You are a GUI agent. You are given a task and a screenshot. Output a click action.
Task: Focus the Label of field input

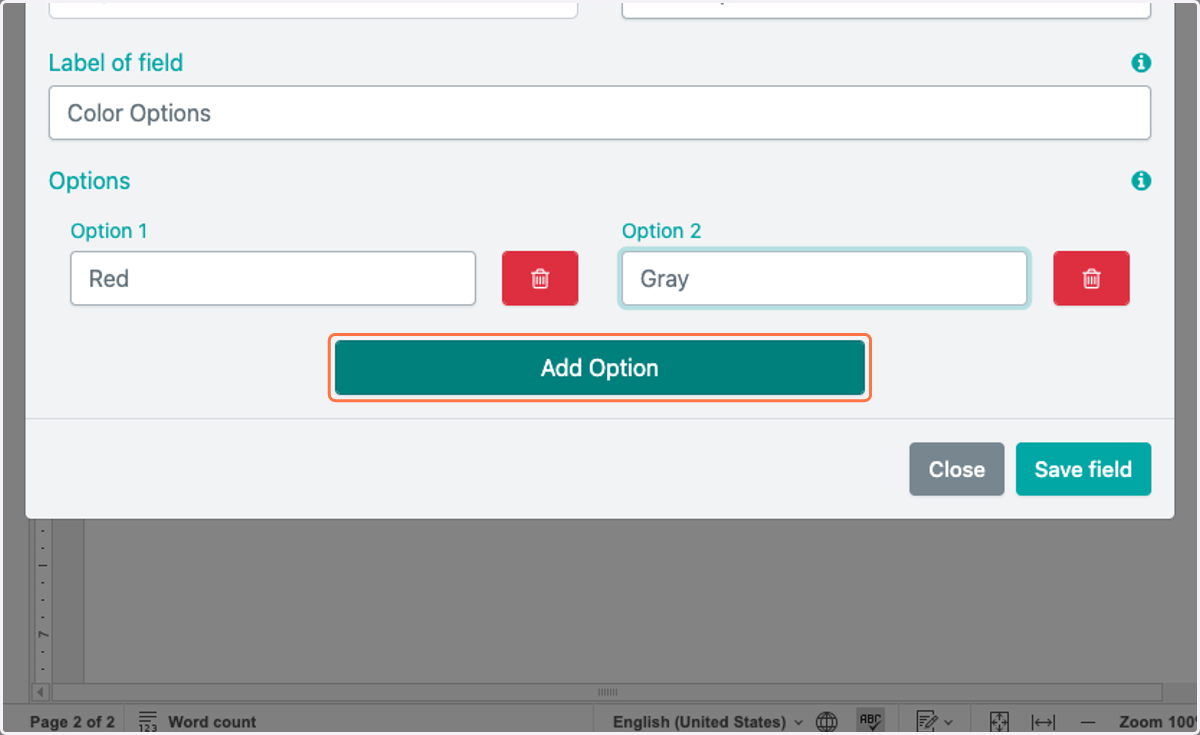pyautogui.click(x=600, y=113)
